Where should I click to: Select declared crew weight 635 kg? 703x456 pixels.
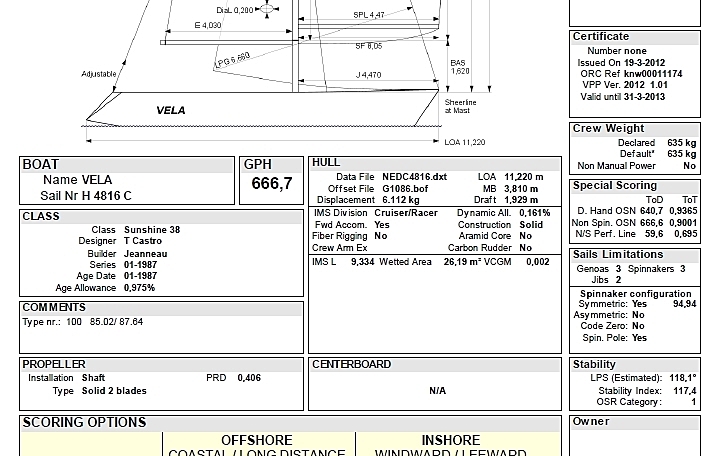[681, 143]
